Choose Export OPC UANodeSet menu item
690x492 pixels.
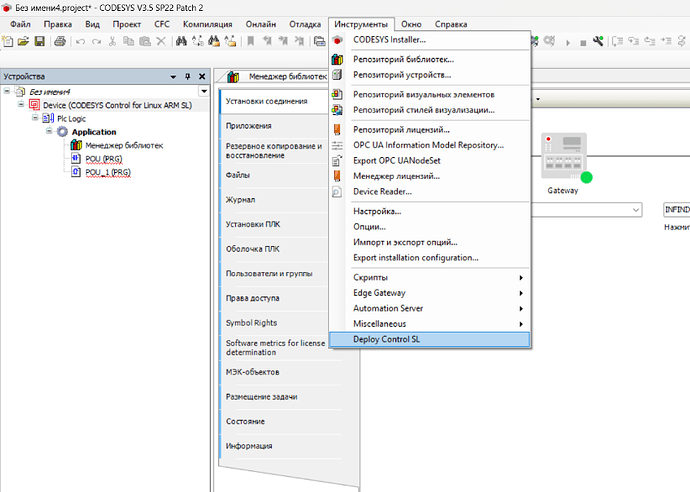click(429, 161)
